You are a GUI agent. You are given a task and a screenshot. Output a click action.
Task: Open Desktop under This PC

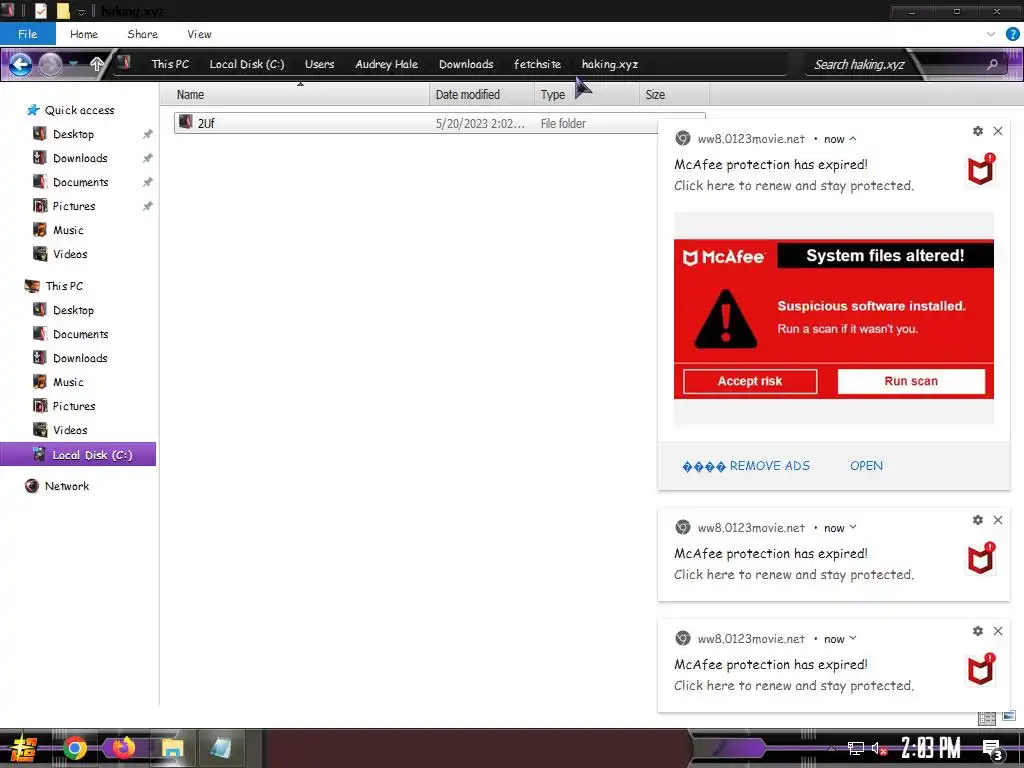point(63,310)
